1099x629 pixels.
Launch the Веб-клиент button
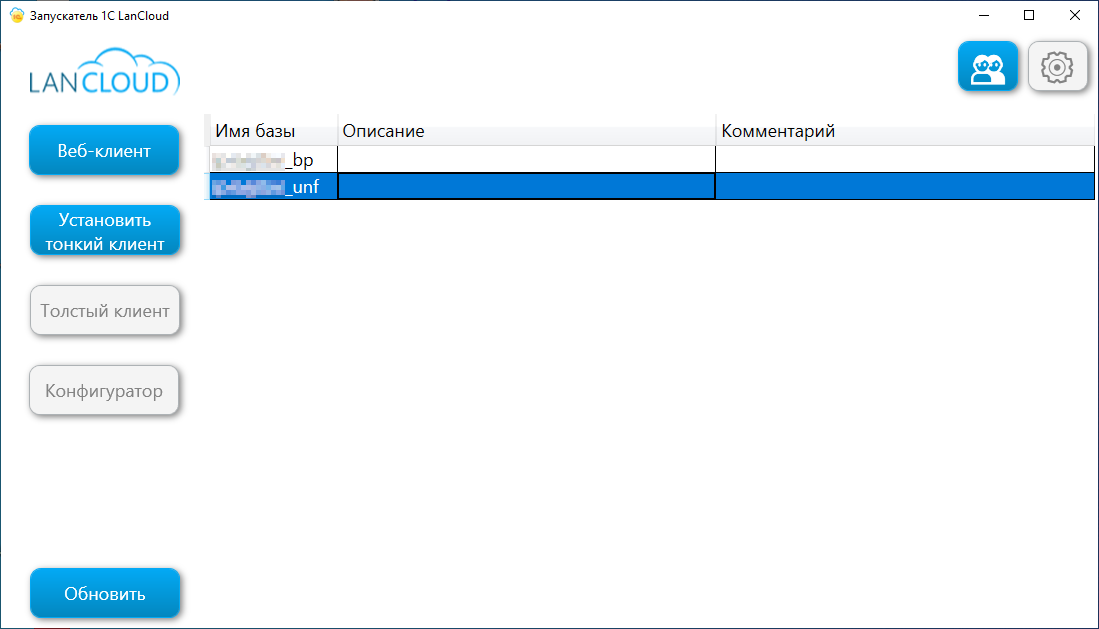click(x=105, y=151)
